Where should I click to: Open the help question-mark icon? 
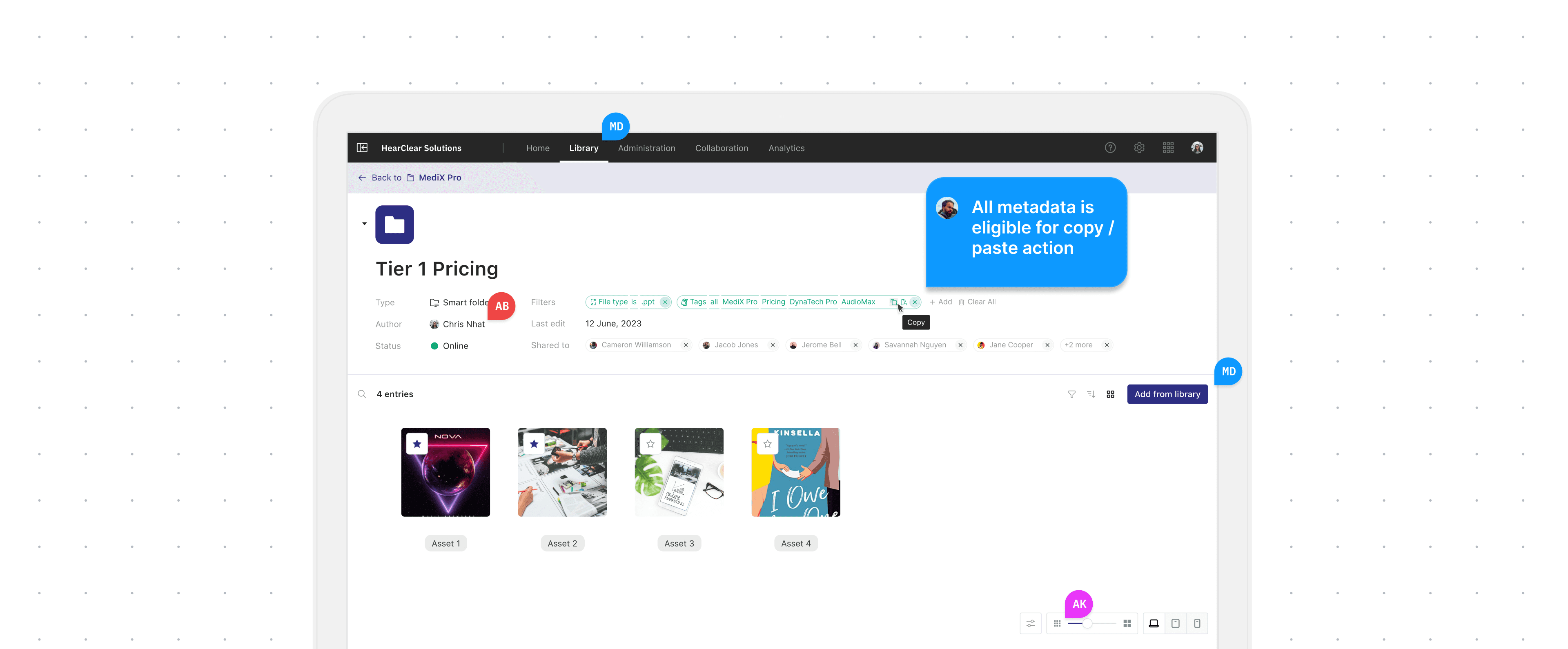[x=1110, y=148]
